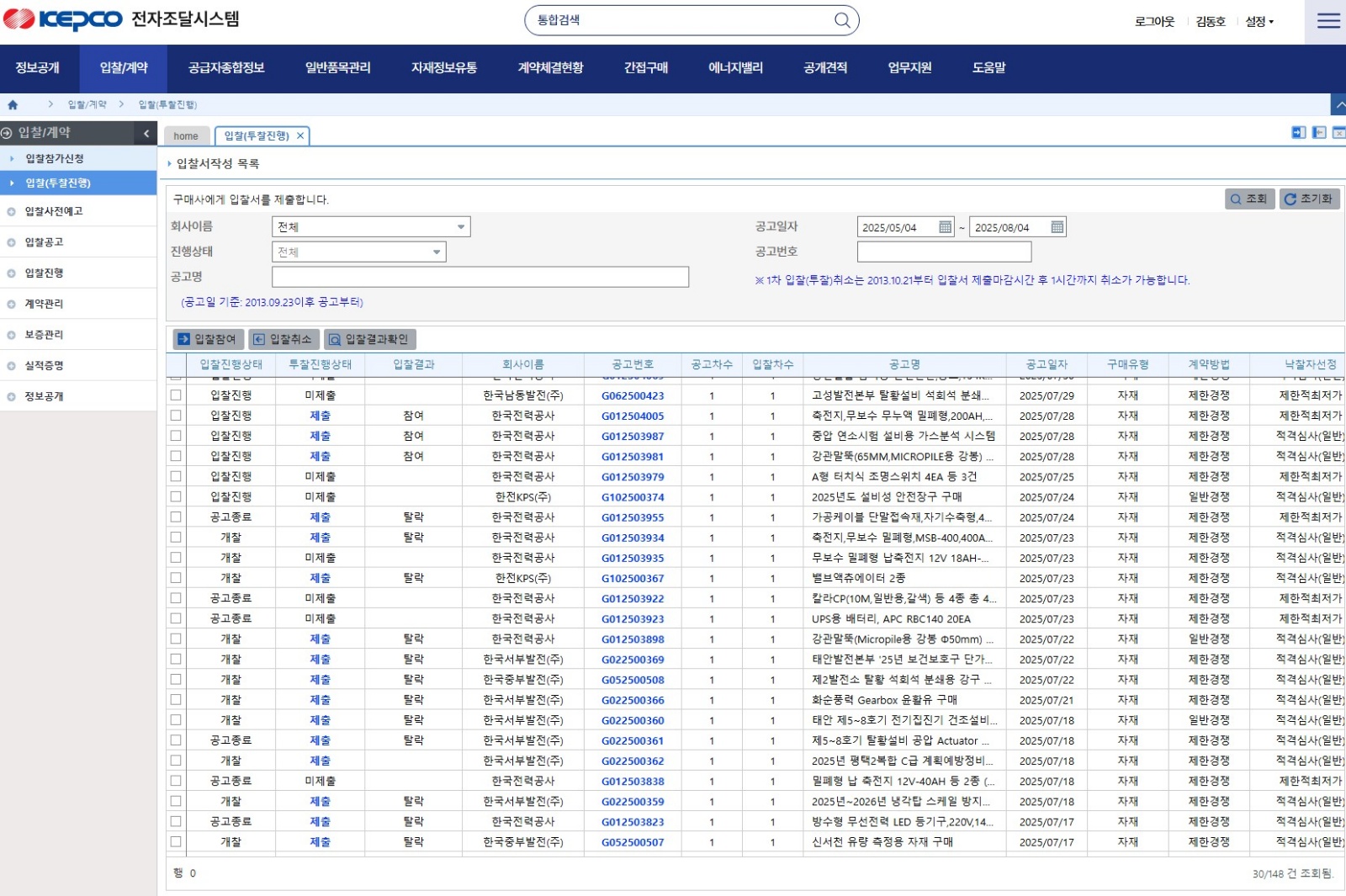Click the 입찰/계약 breadcrumb link
This screenshot has height=896, width=1346.
click(x=87, y=104)
